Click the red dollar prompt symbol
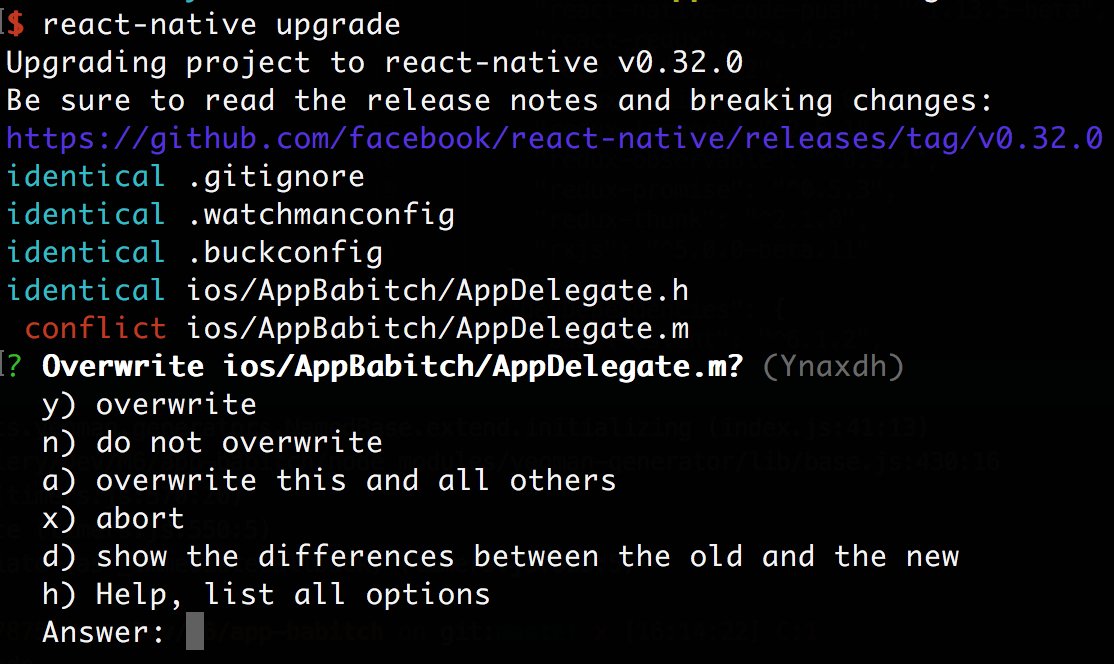This screenshot has width=1114, height=664. [x=16, y=24]
